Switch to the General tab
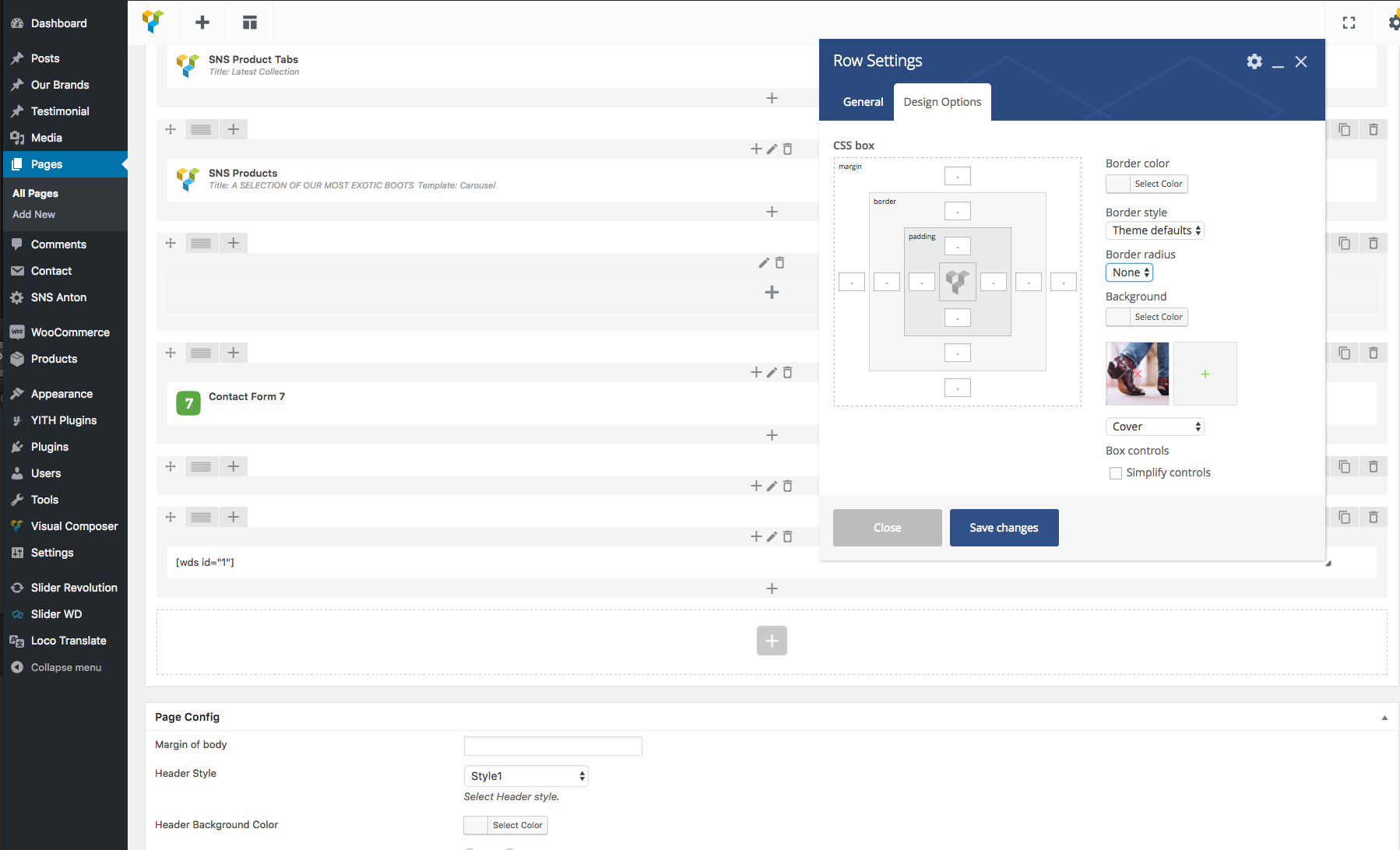This screenshot has height=850, width=1400. click(863, 102)
